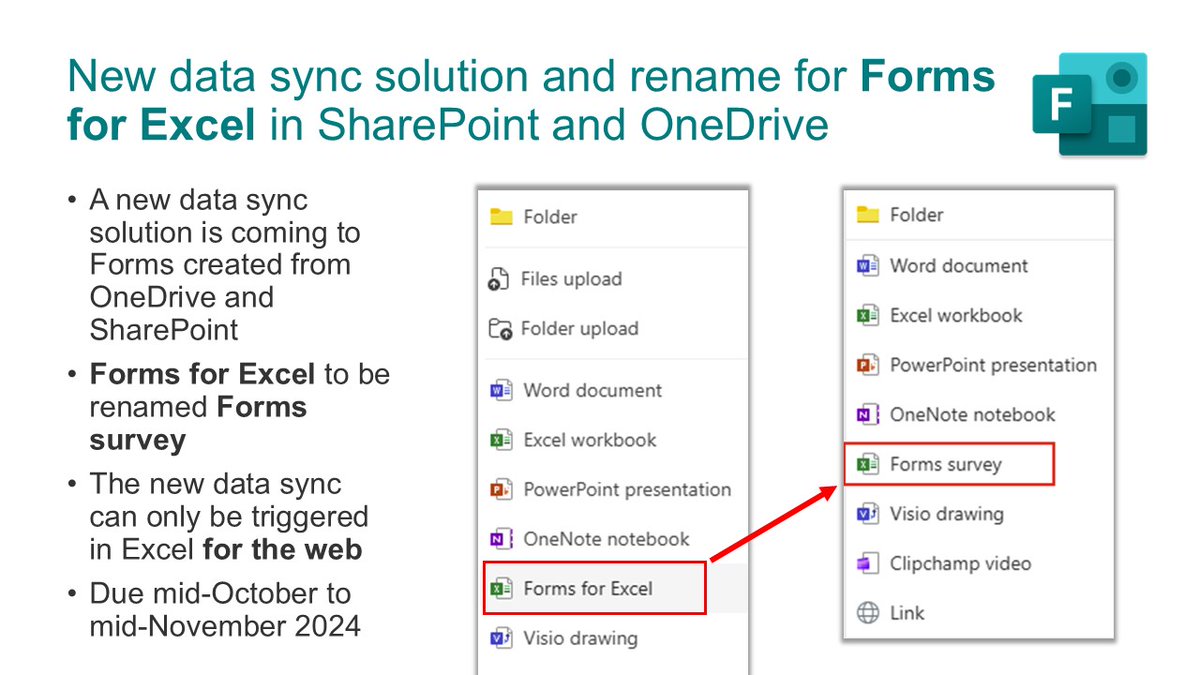Click the yellow Folder icon in right menu
Viewport: 1200px width, 675px height.
(868, 215)
